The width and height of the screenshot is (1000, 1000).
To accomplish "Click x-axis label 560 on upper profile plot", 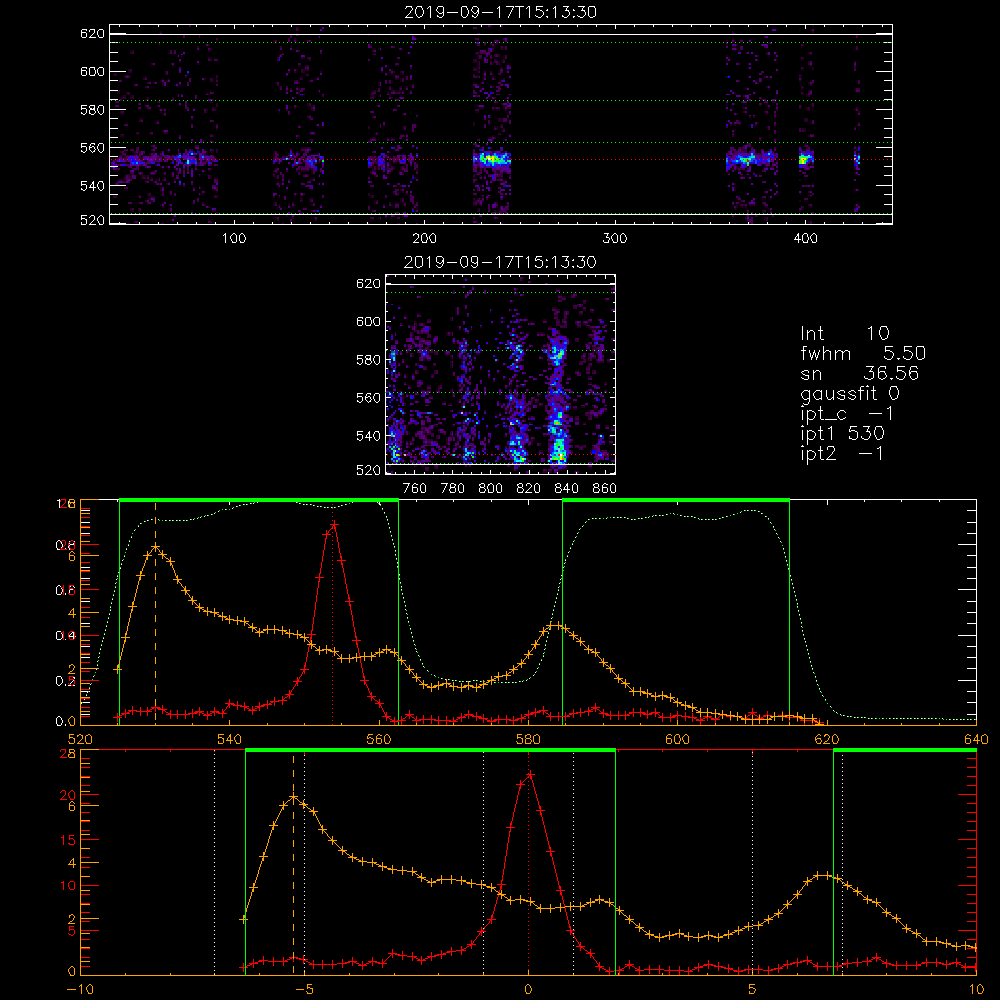I will [379, 739].
